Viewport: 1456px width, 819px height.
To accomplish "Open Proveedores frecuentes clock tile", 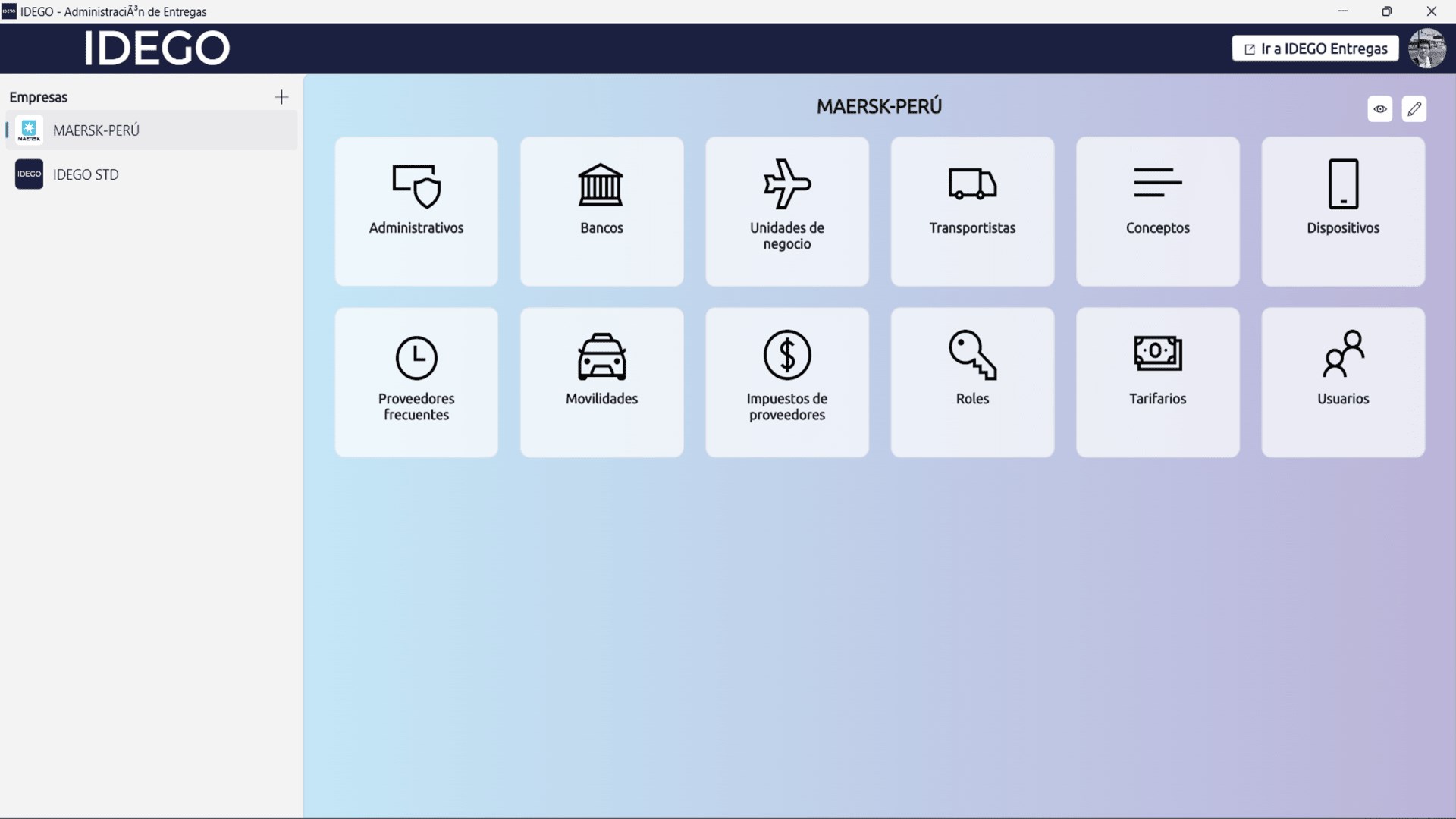I will (x=416, y=381).
